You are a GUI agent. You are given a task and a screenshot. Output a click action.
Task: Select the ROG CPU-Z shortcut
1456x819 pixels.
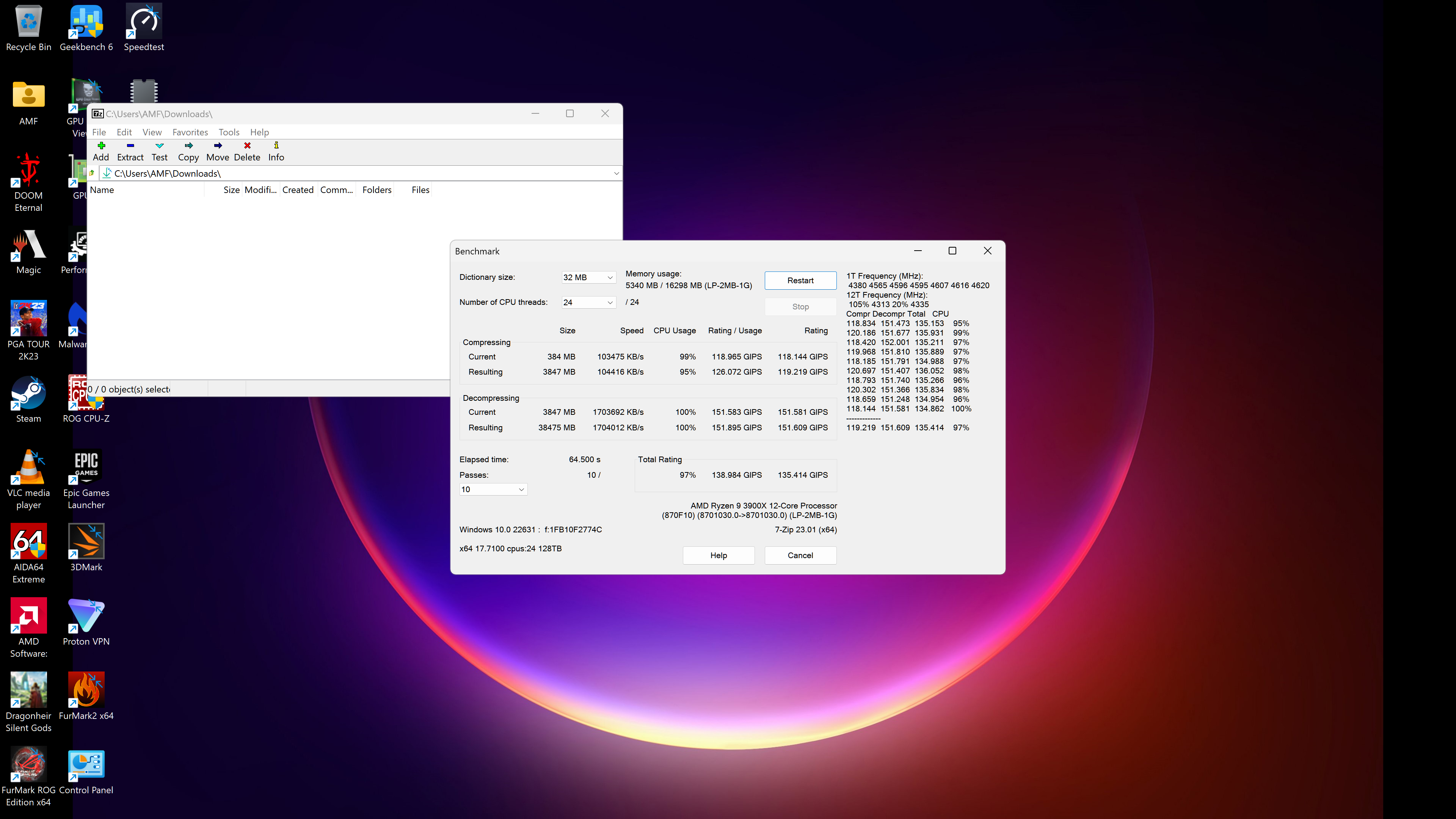coord(86,400)
